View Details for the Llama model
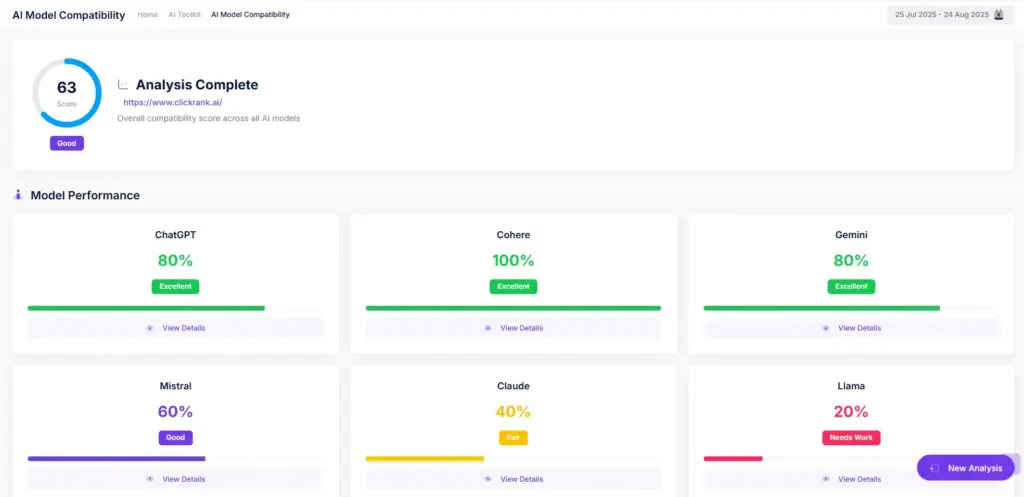 (x=859, y=479)
